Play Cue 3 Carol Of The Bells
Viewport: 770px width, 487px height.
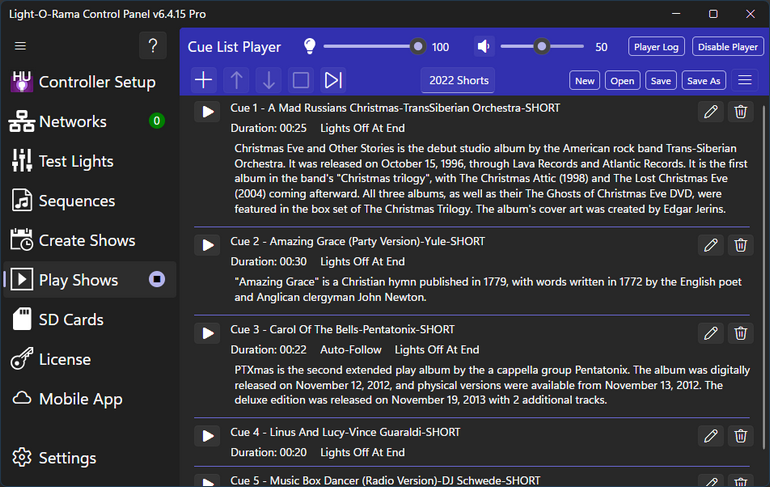tap(207, 333)
